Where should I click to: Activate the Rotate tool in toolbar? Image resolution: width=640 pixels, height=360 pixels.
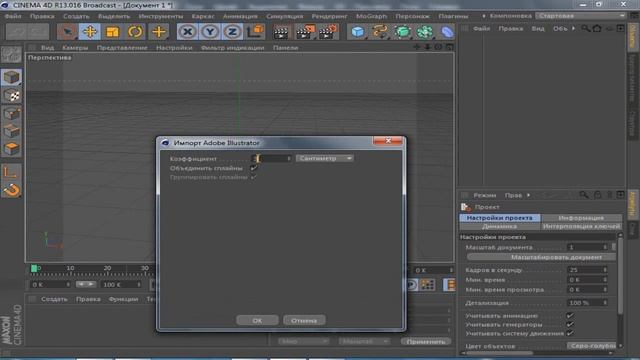[135, 32]
